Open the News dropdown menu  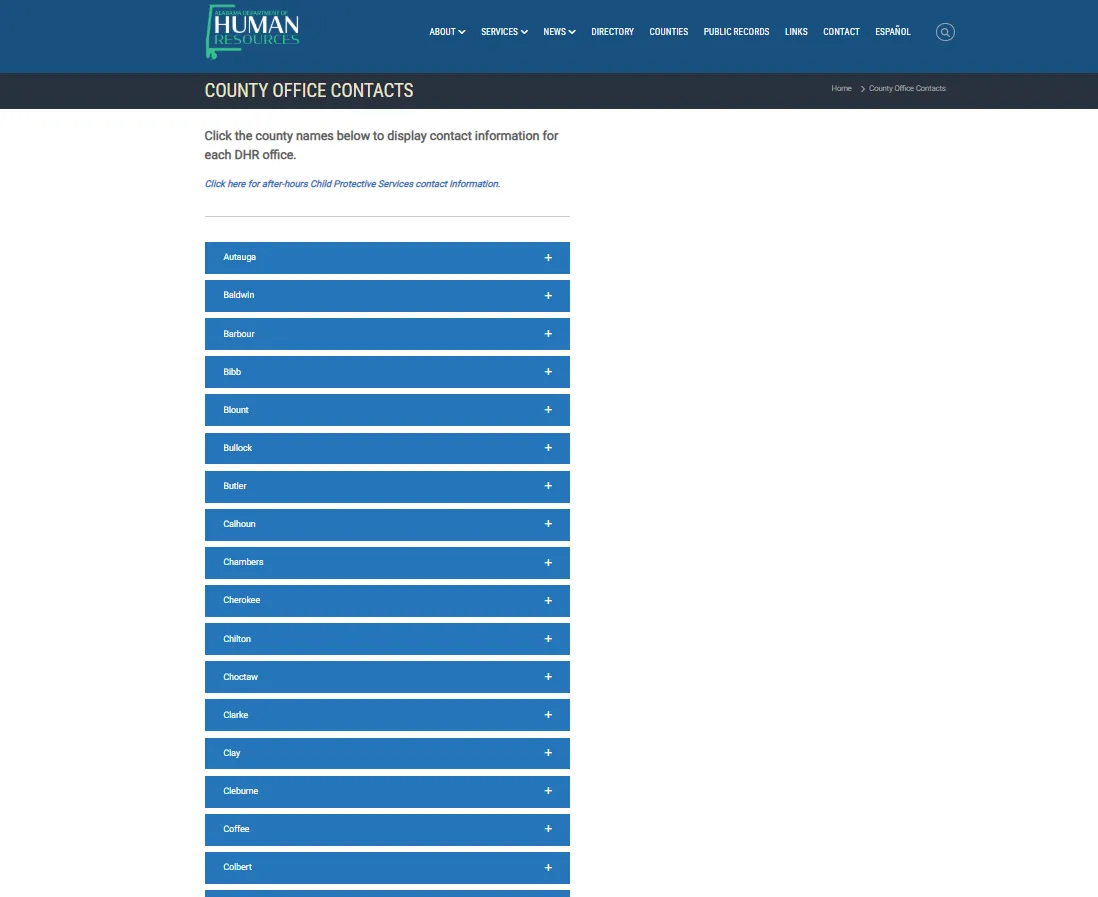(559, 32)
